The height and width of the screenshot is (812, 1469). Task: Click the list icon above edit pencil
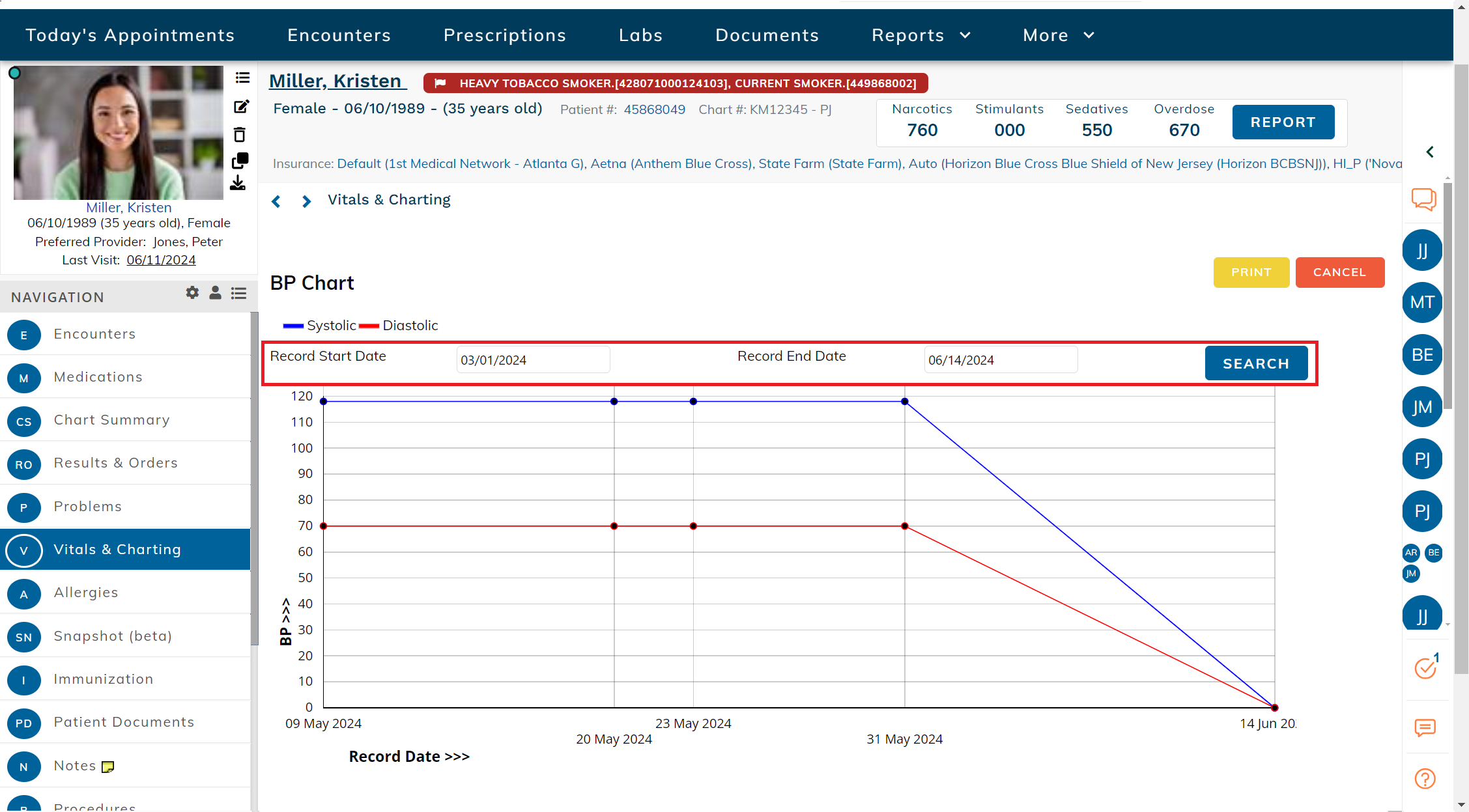click(x=242, y=78)
